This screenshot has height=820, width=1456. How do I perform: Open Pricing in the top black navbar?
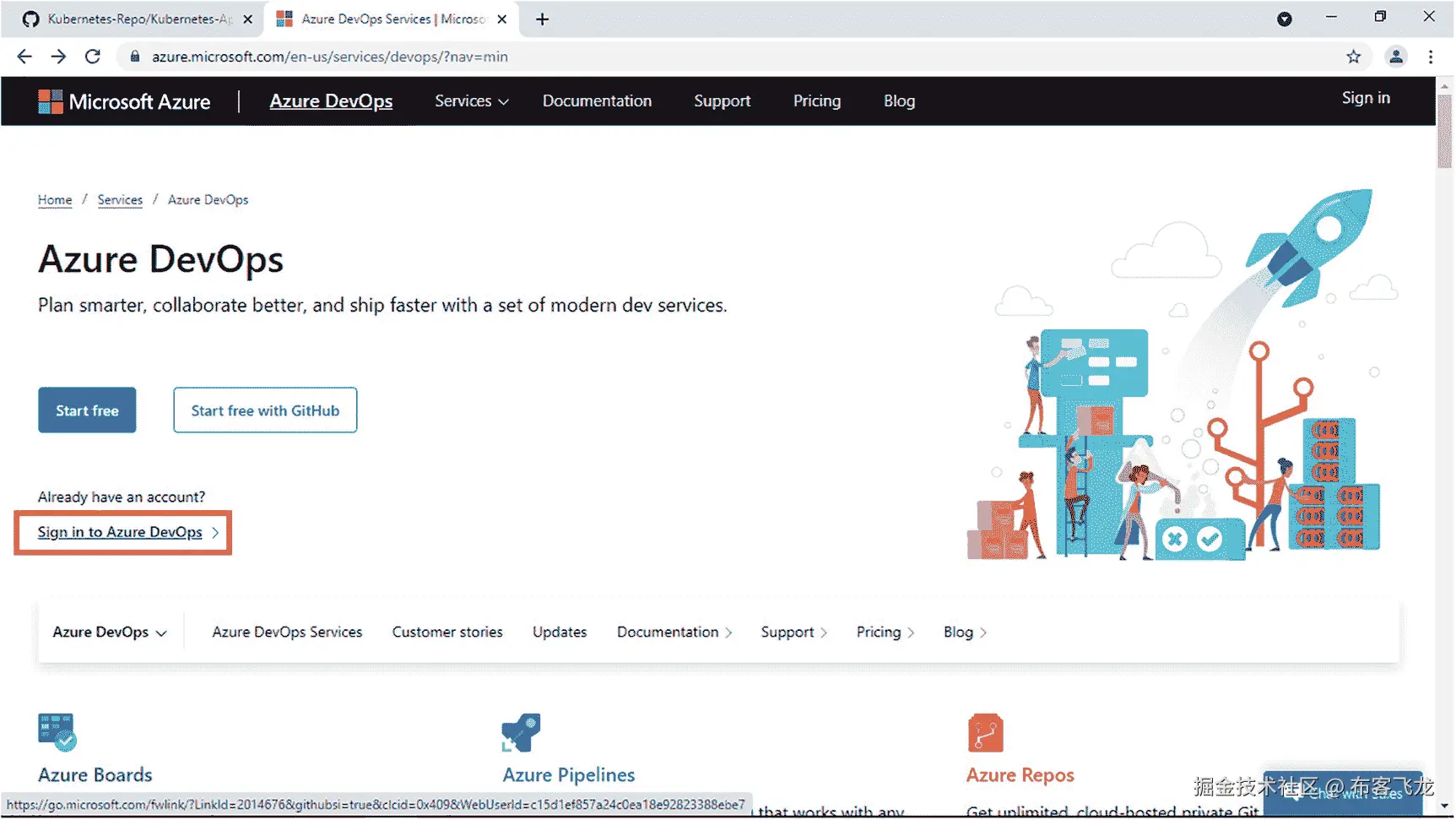pos(817,101)
